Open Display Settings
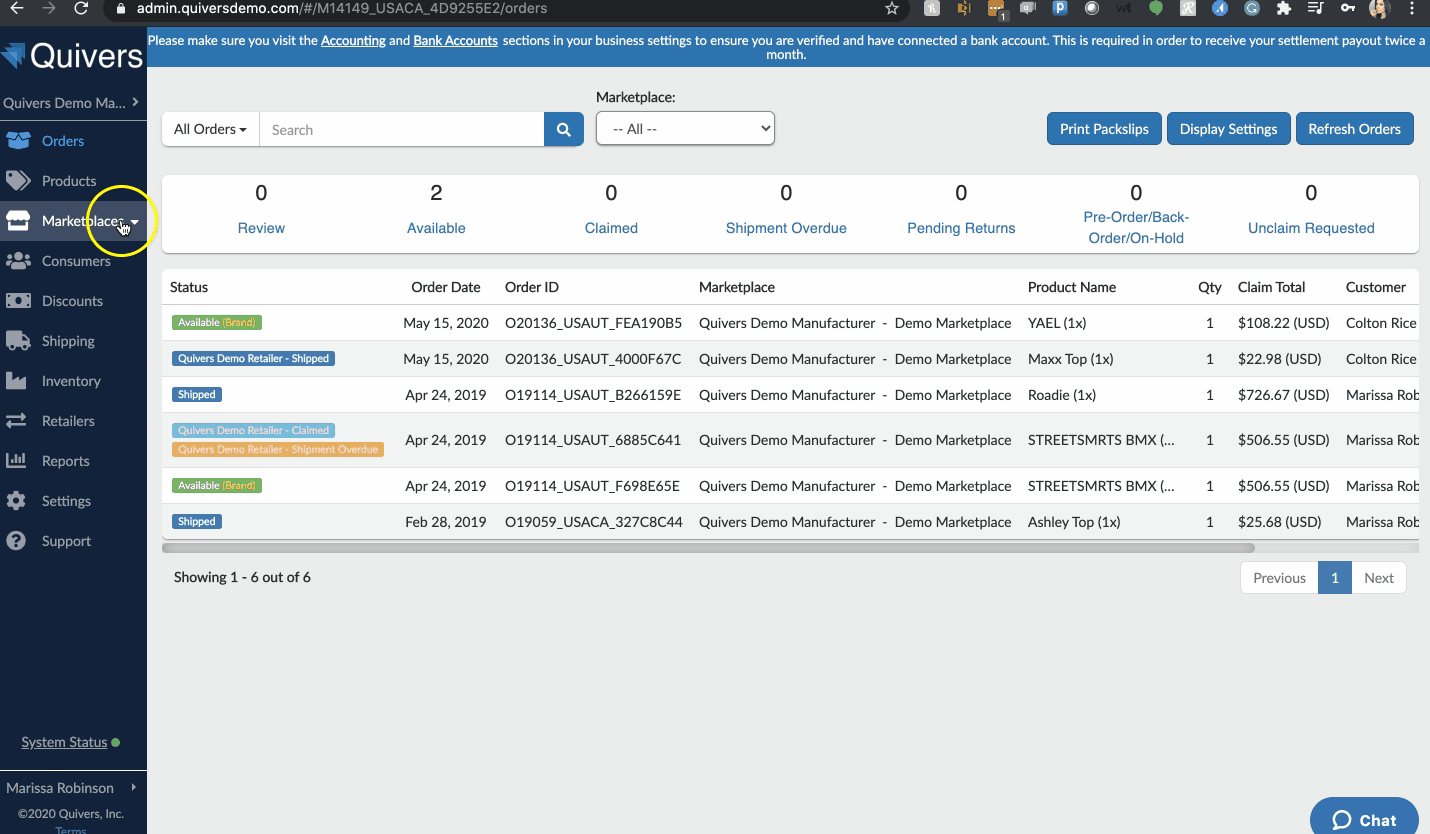 [1228, 128]
